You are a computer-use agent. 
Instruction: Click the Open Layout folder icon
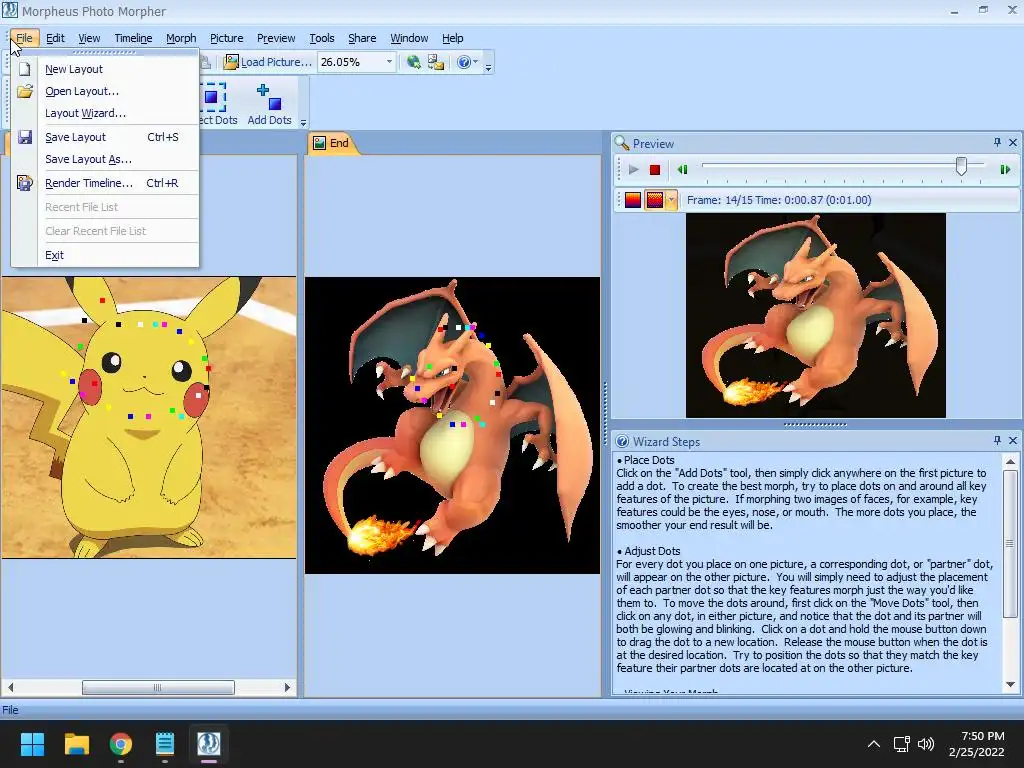25,91
